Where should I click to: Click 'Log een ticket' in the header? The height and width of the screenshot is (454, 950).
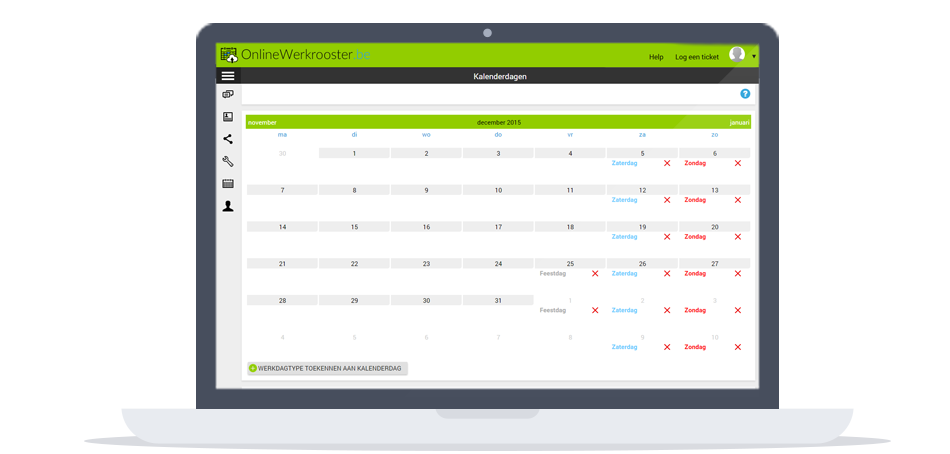tap(696, 57)
